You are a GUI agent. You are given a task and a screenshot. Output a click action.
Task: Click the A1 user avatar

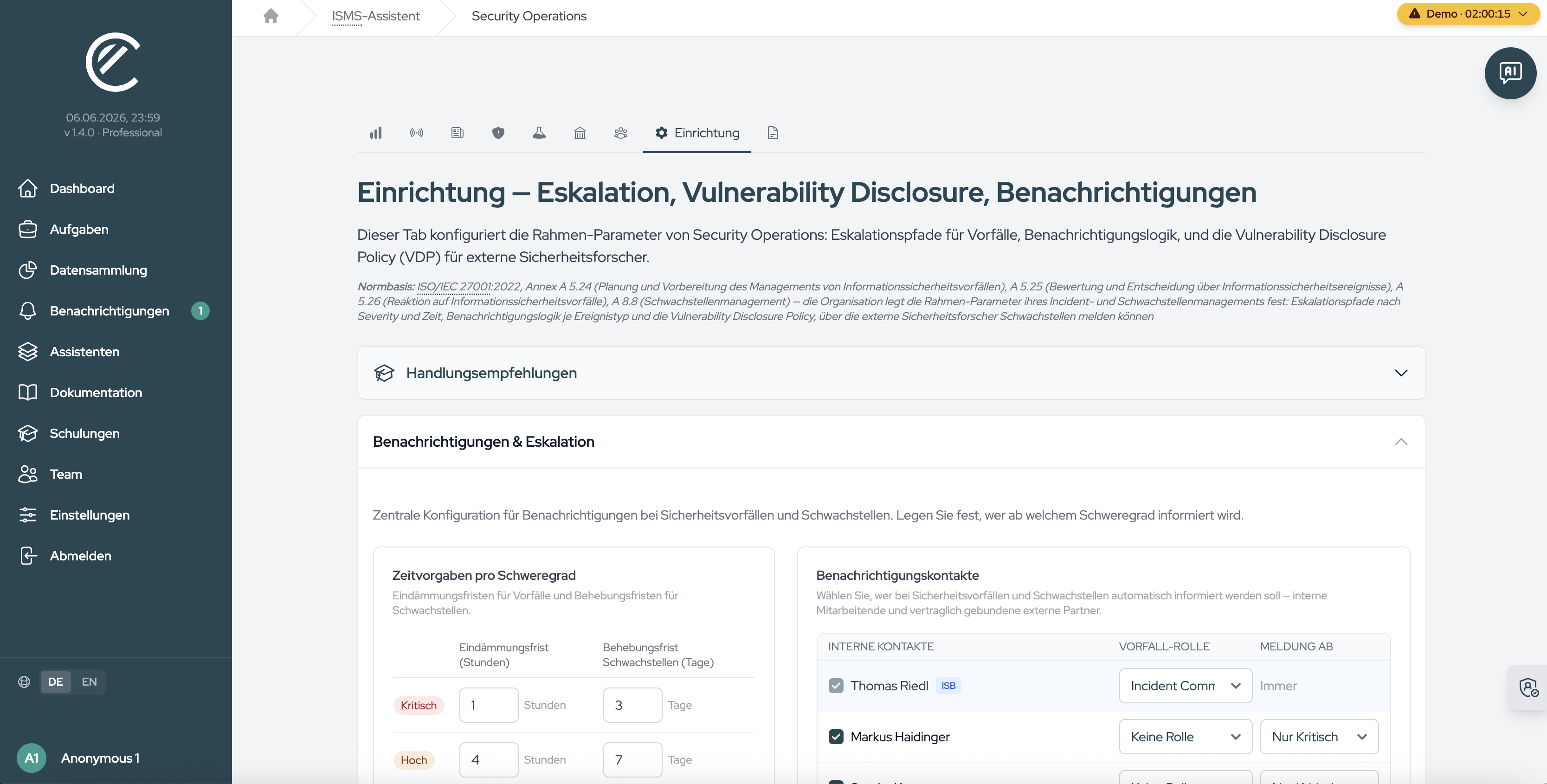[31, 758]
